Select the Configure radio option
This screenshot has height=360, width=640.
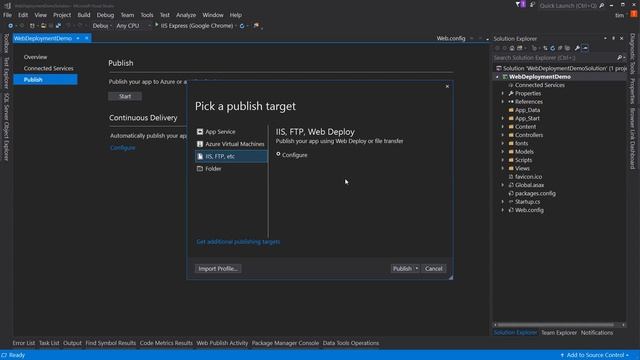(278, 154)
